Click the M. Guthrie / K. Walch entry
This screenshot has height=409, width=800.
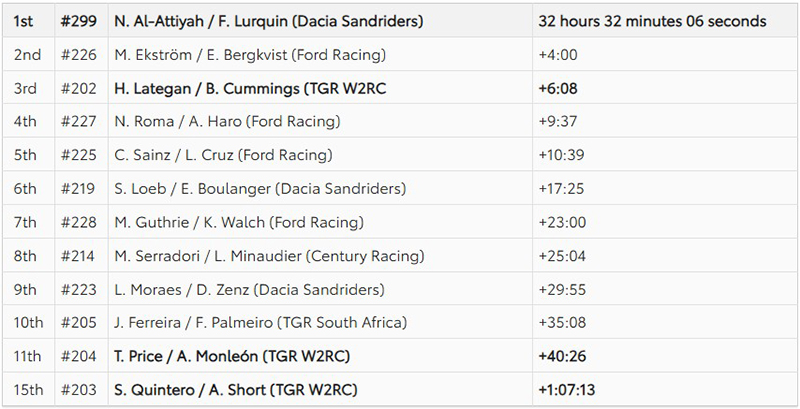239,222
